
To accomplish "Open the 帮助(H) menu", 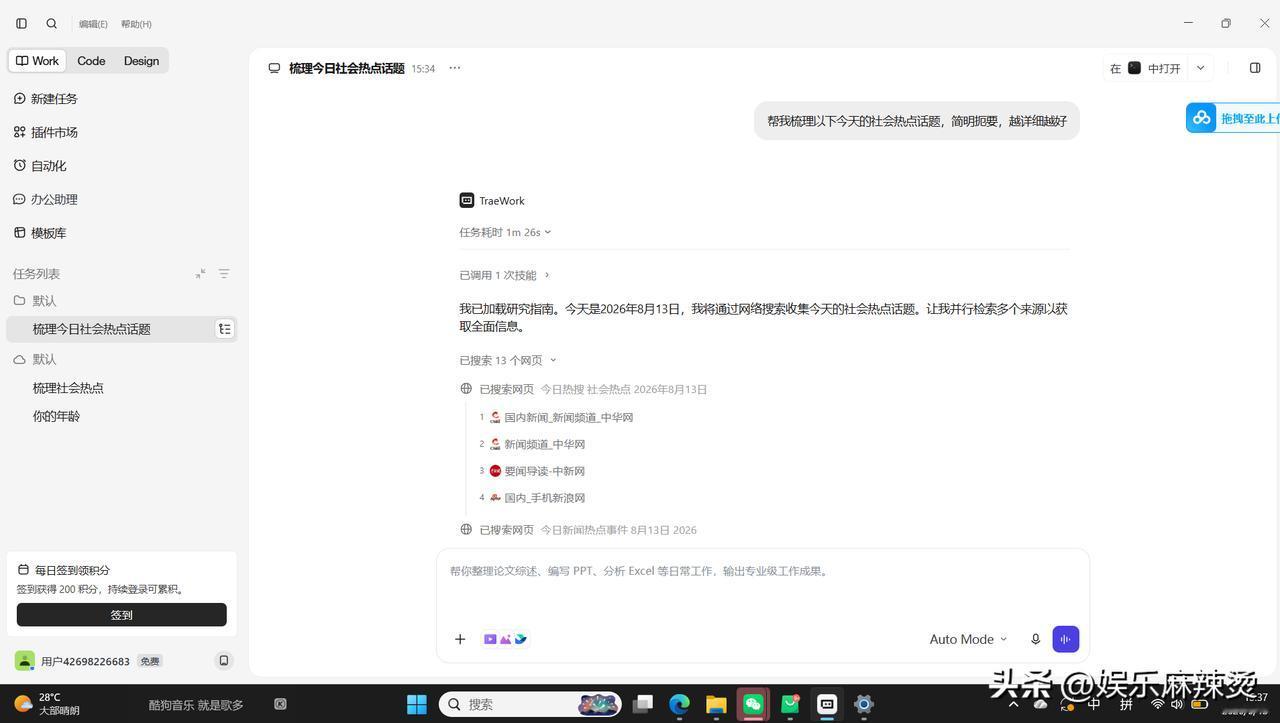I will click(x=136, y=24).
